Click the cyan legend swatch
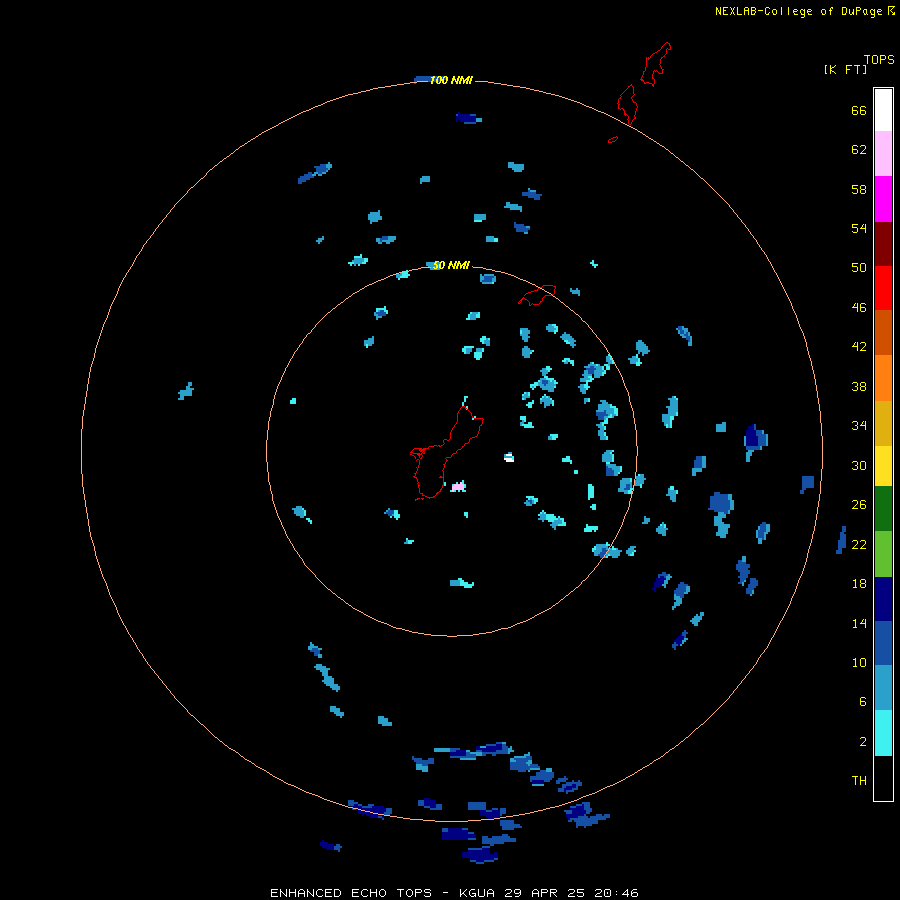The height and width of the screenshot is (900, 900). click(x=883, y=733)
